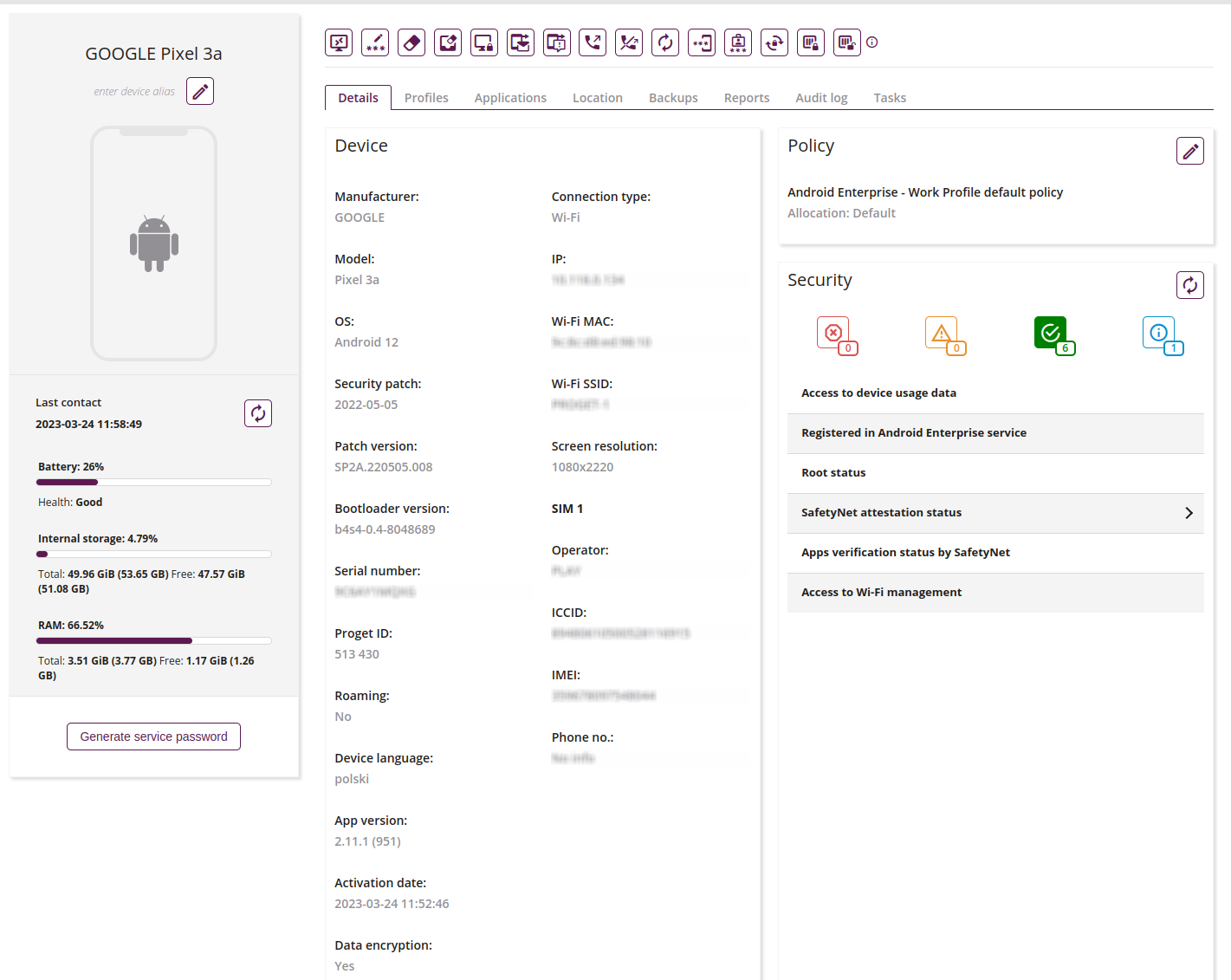
Task: Edit the assigned Policy
Action: pos(1190,151)
